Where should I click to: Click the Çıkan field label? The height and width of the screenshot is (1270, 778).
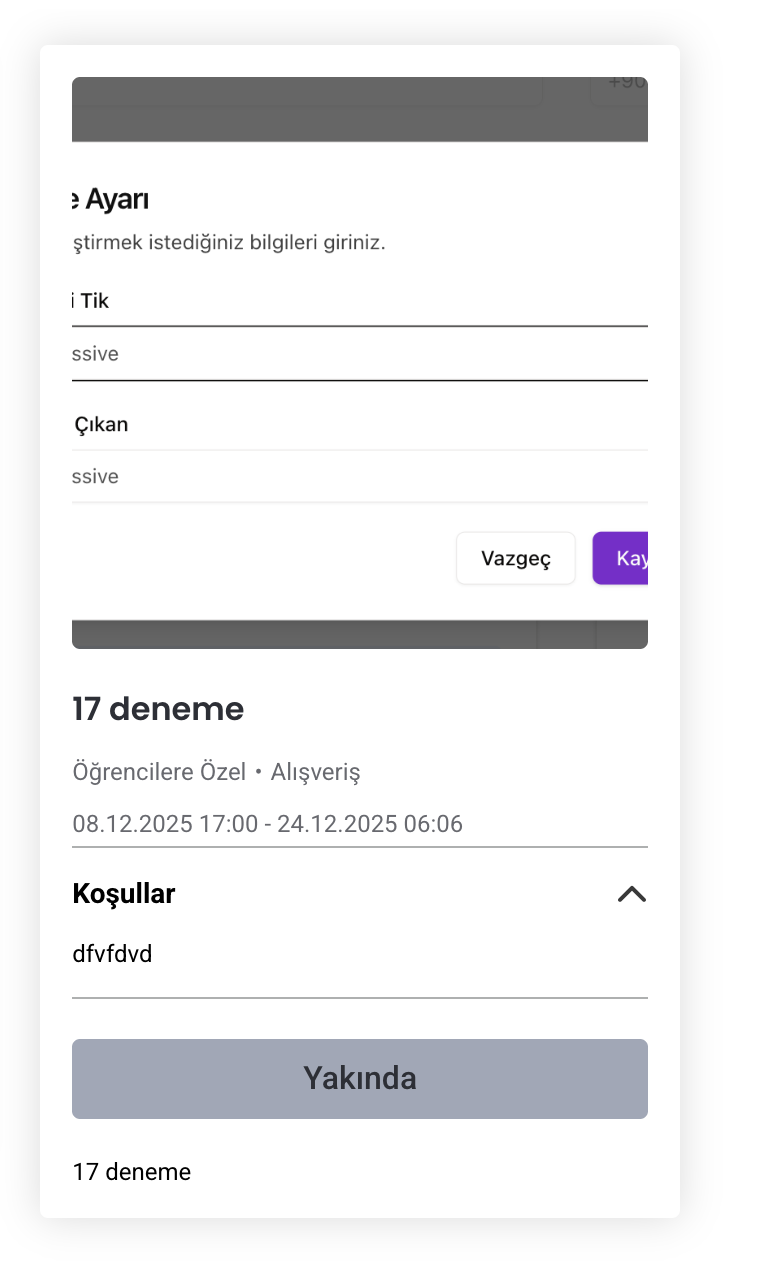pyautogui.click(x=102, y=424)
